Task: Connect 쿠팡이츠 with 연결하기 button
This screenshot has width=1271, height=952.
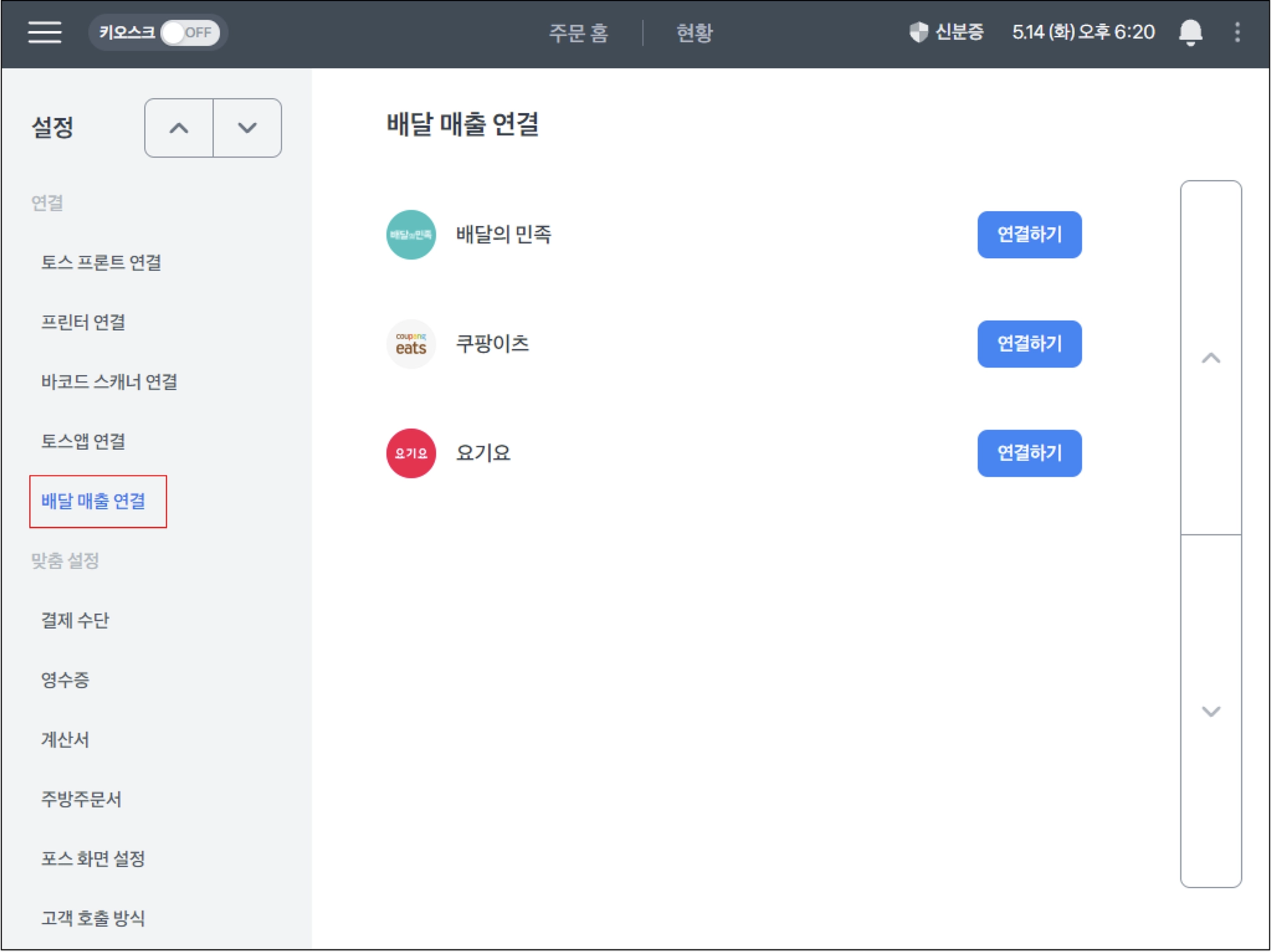Action: [x=1029, y=344]
